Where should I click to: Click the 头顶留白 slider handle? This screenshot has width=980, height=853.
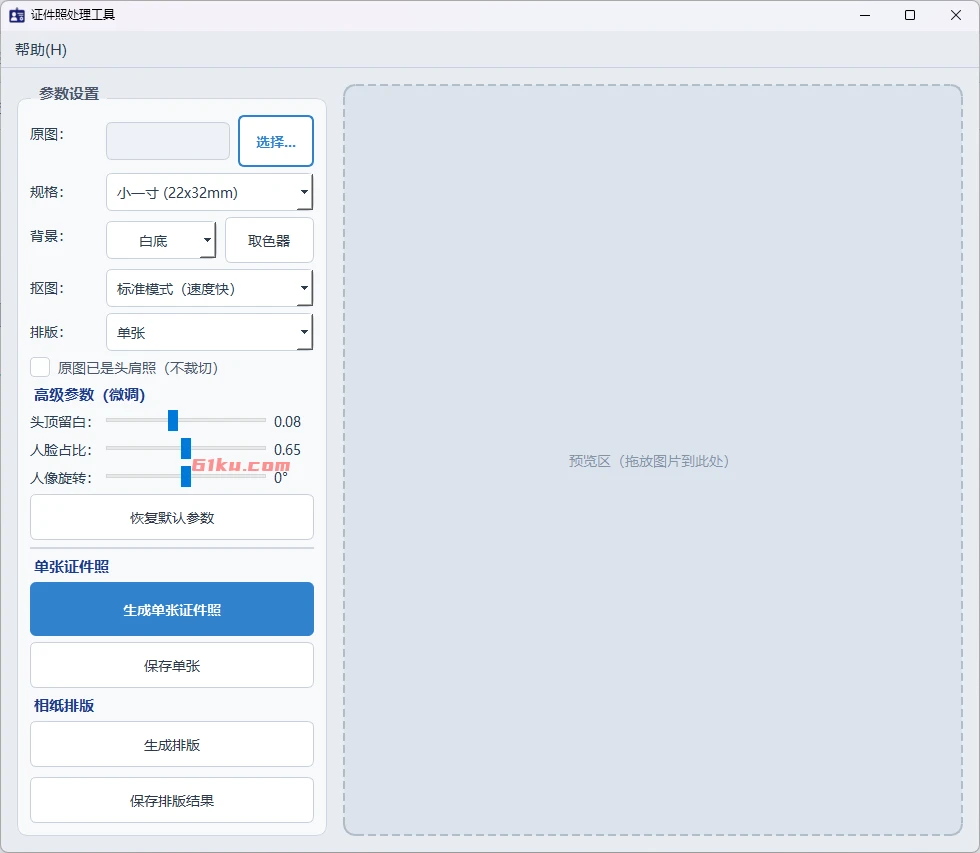pos(173,421)
